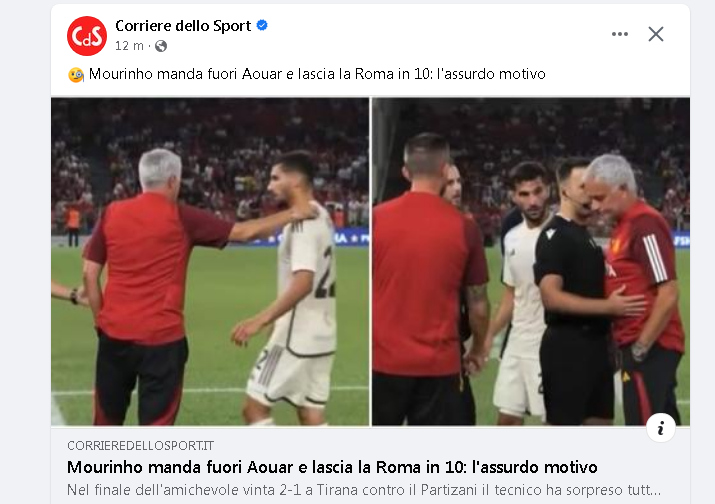Close the post with the X icon
The height and width of the screenshot is (504, 715).
click(x=656, y=34)
